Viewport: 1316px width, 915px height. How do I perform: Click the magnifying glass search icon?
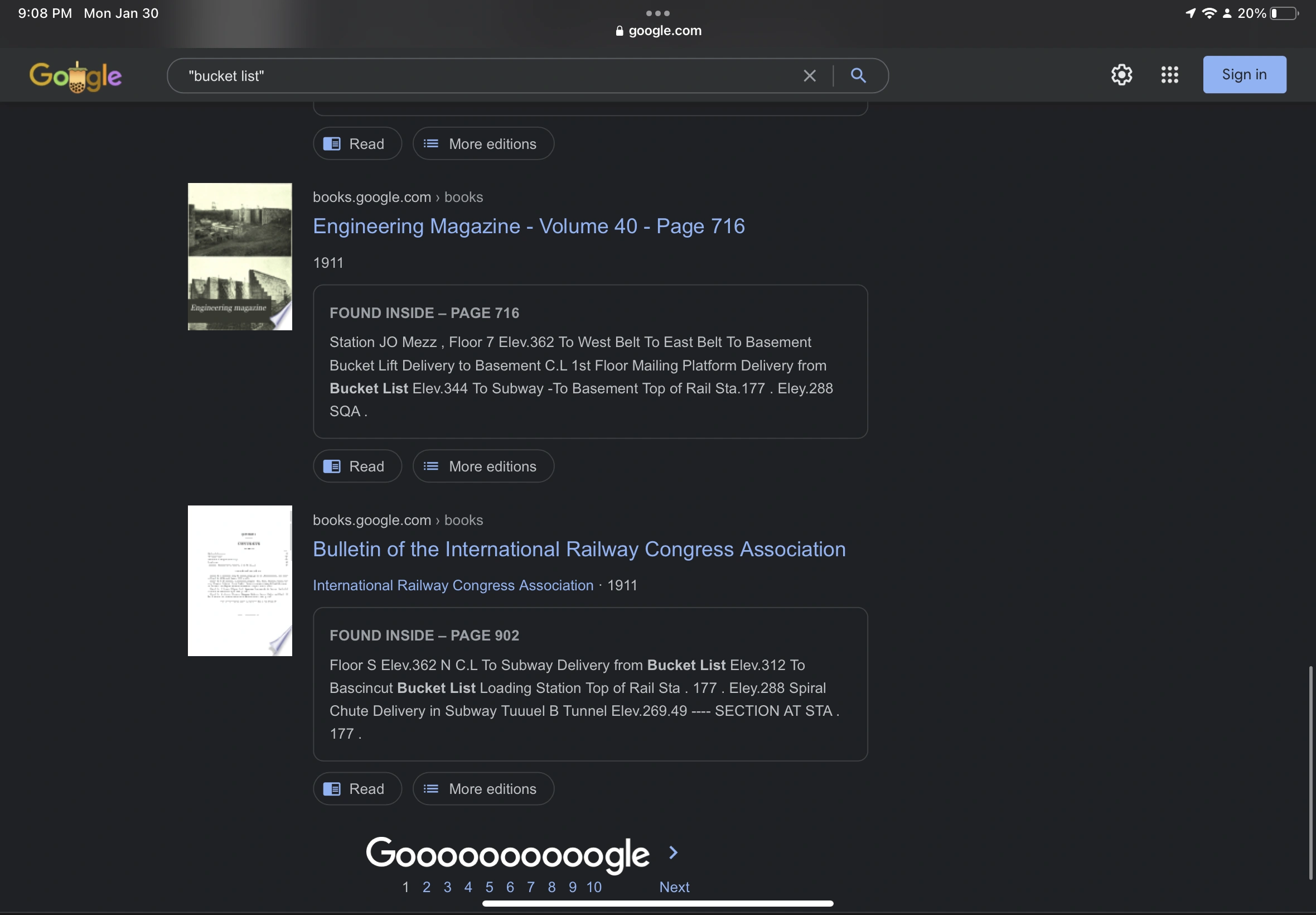pyautogui.click(x=858, y=75)
